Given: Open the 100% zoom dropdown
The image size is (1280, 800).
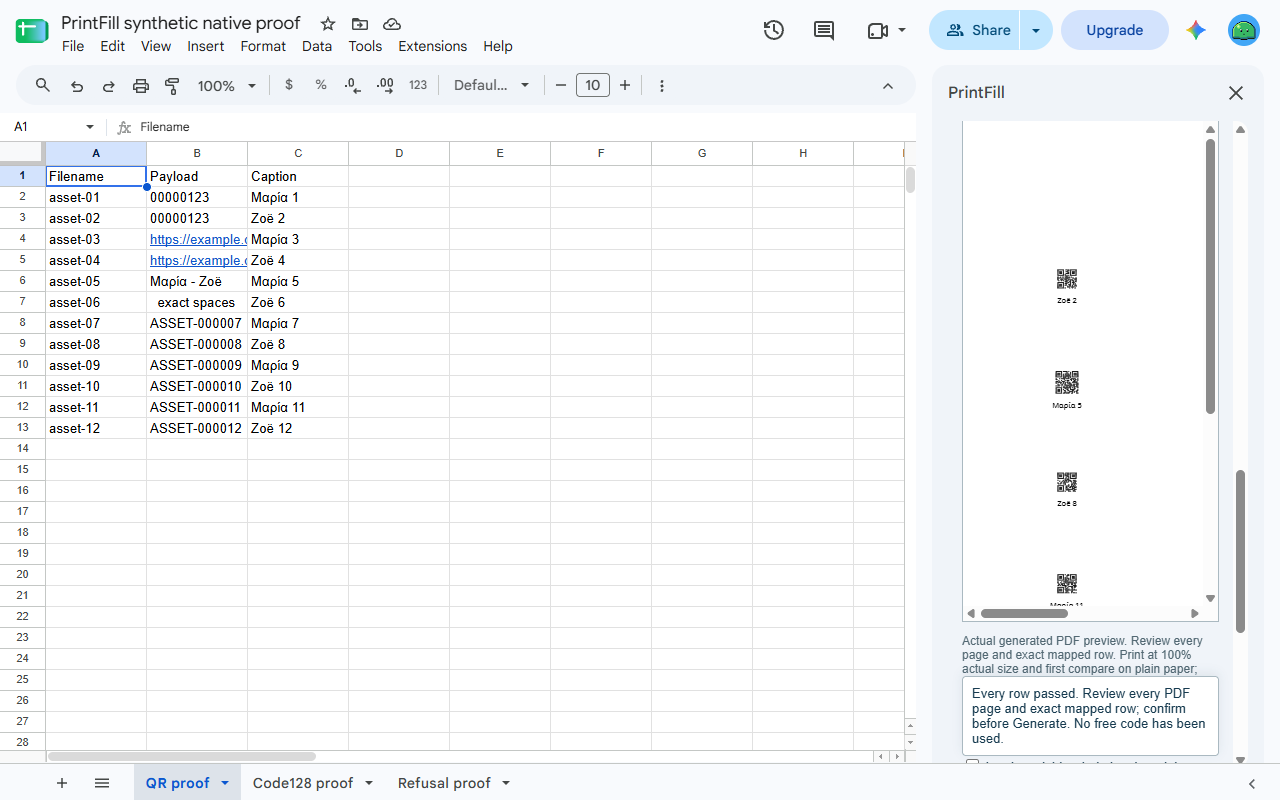Looking at the screenshot, I should click(x=227, y=86).
